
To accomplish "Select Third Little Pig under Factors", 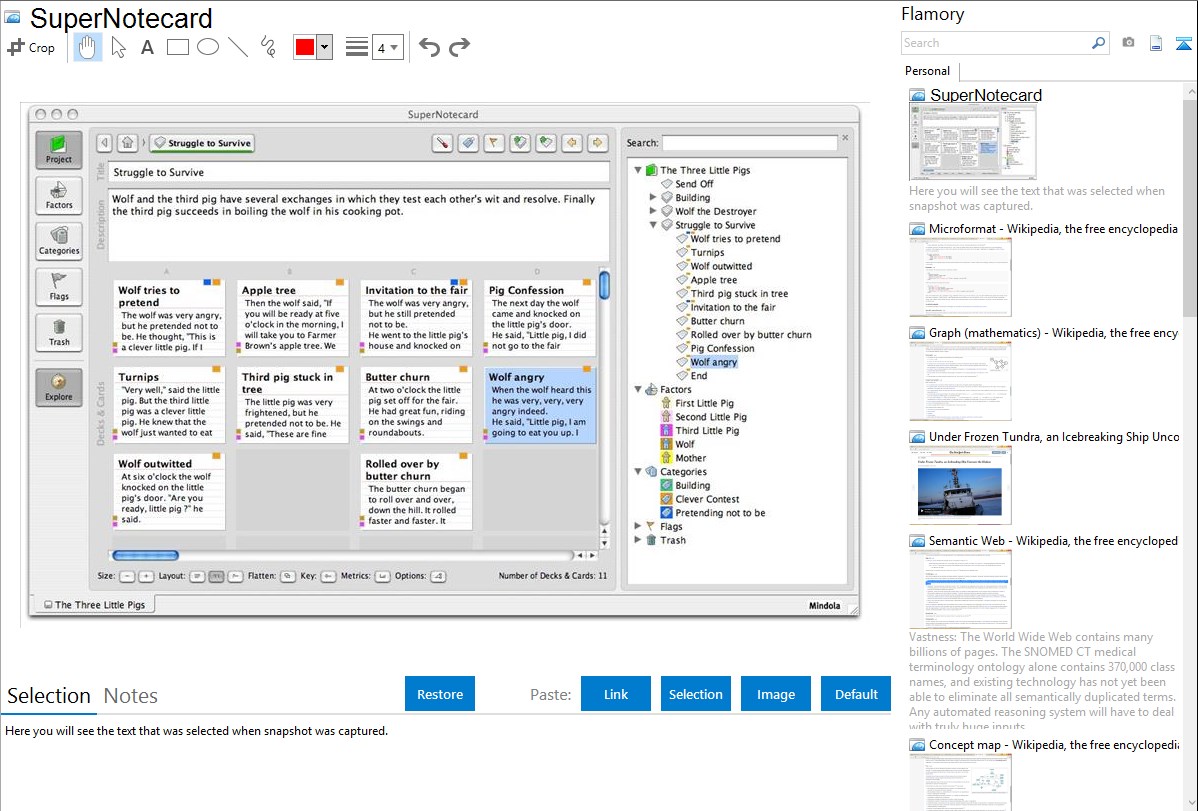I will tap(700, 430).
